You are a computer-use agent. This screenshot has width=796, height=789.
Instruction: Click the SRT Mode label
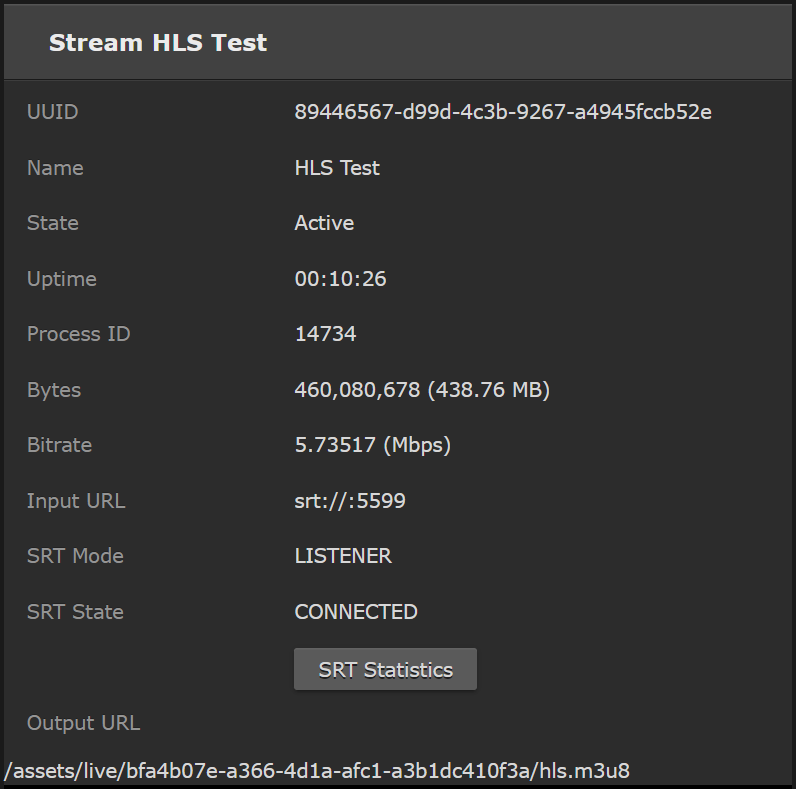pos(75,556)
